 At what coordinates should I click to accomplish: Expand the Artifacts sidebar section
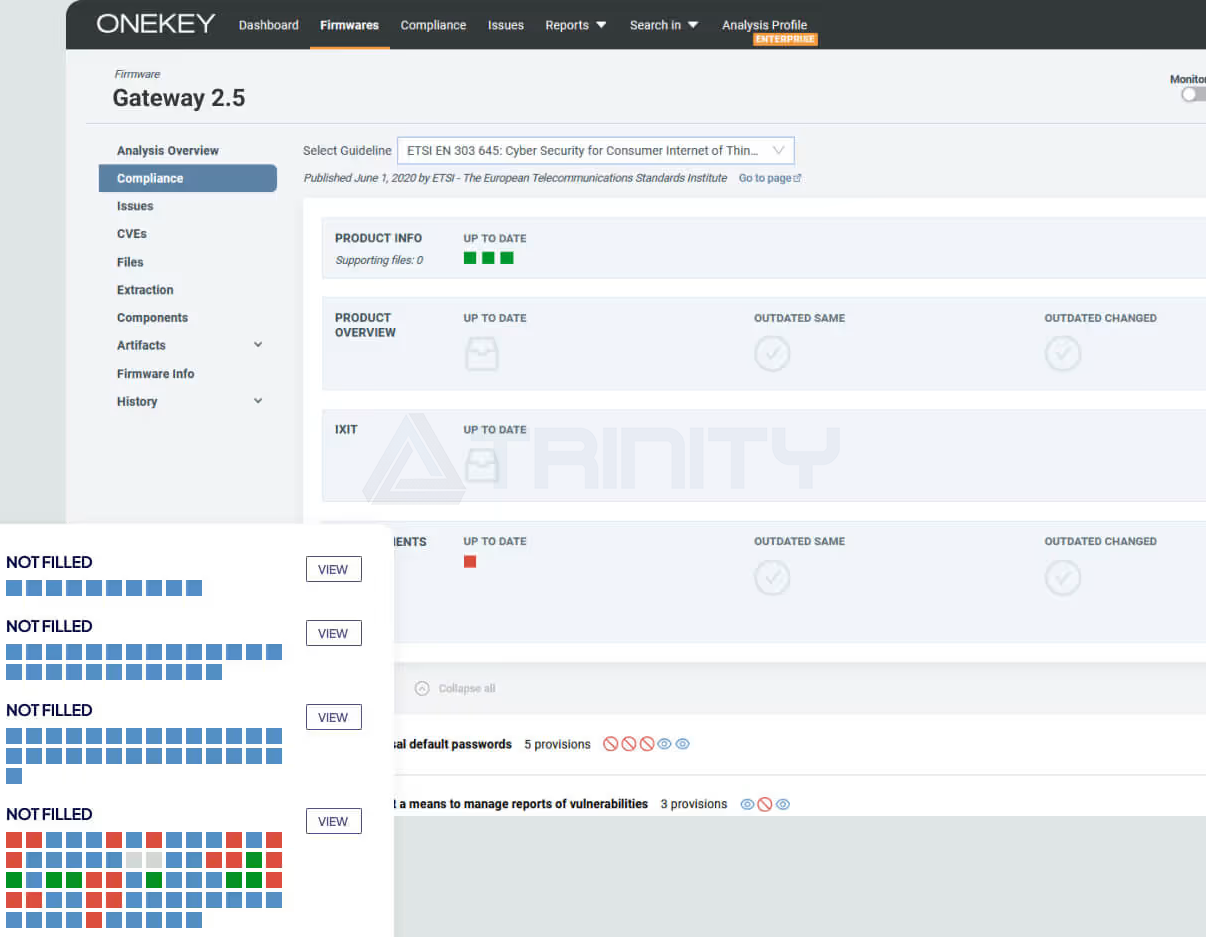(x=258, y=345)
